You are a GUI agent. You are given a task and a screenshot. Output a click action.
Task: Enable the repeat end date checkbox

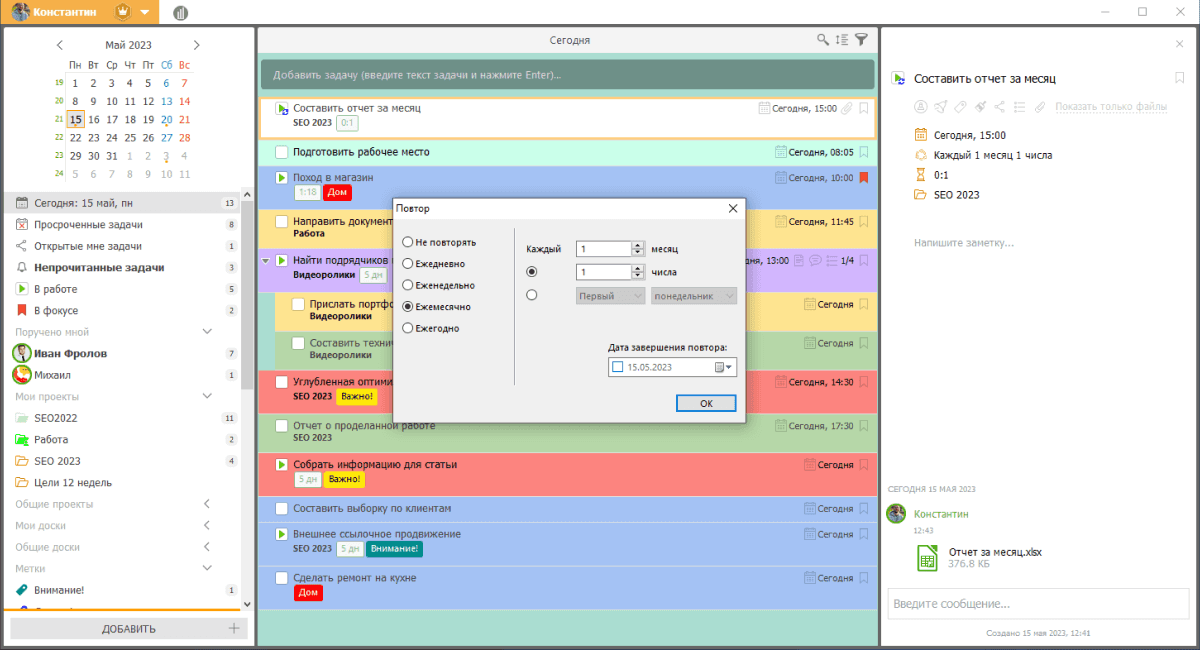click(x=618, y=367)
